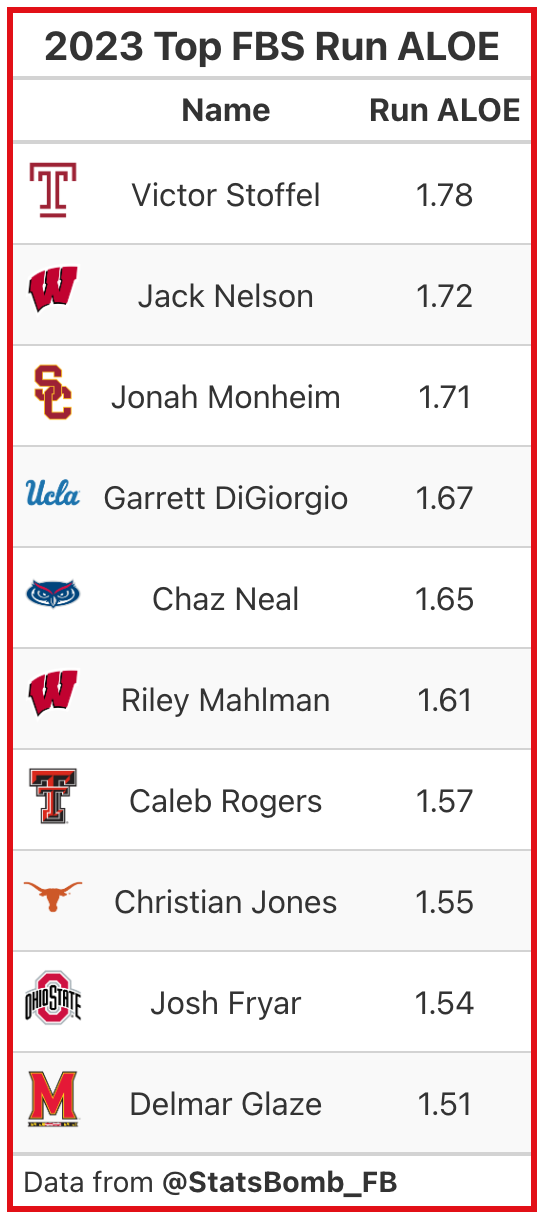Image resolution: width=544 pixels, height=1218 pixels.
Task: Click the Wisconsin logo next to Riley Mahlman
Action: pyautogui.click(x=53, y=695)
